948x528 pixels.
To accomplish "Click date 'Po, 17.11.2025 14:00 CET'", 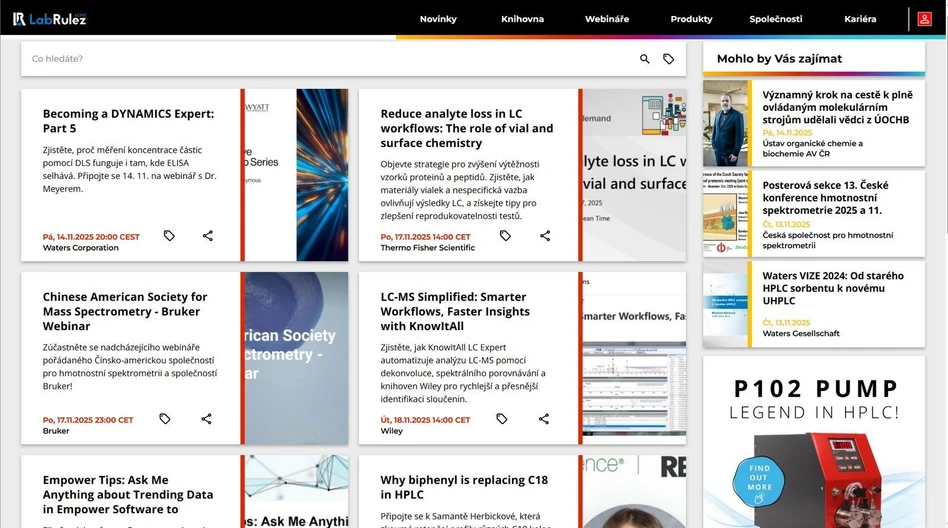I will click(x=425, y=236).
